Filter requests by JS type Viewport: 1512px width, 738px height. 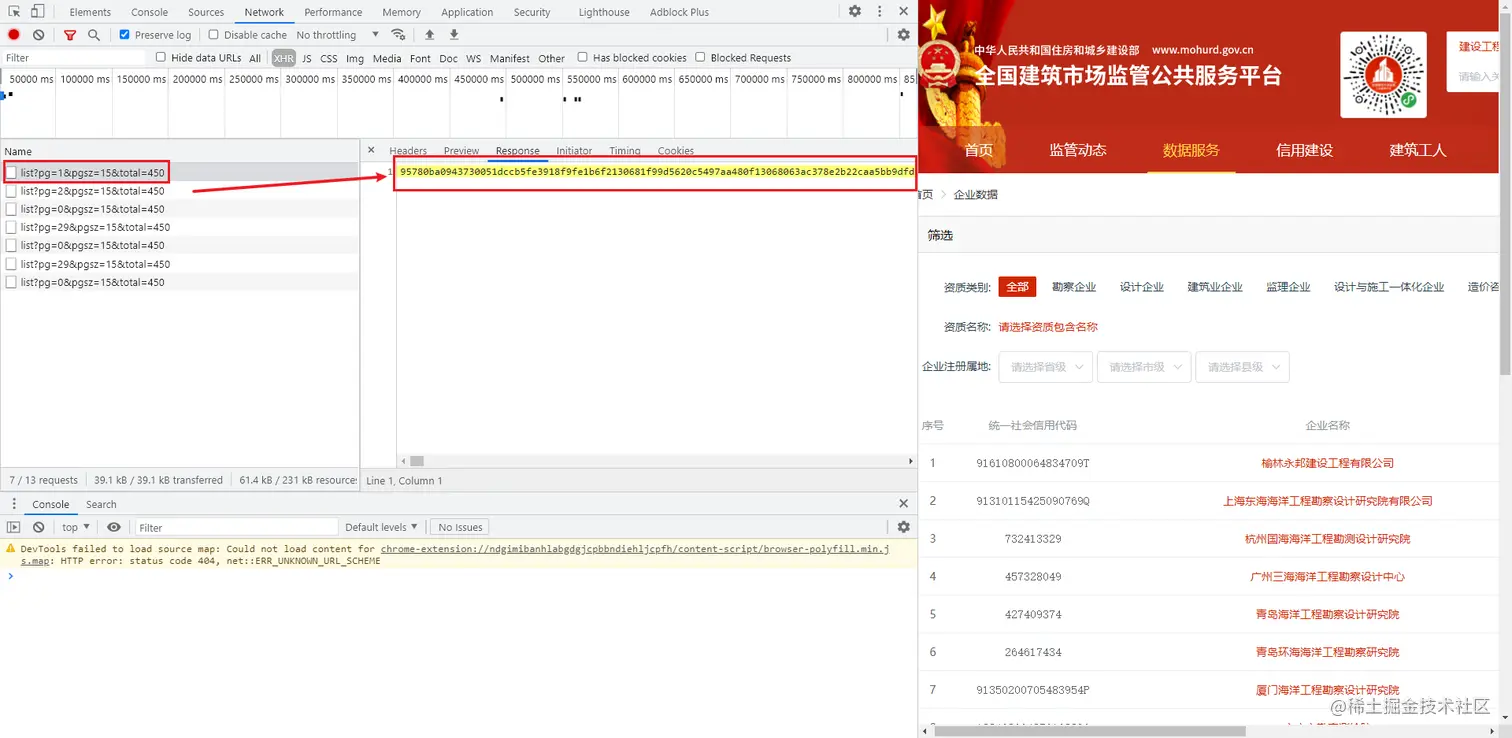tap(307, 58)
